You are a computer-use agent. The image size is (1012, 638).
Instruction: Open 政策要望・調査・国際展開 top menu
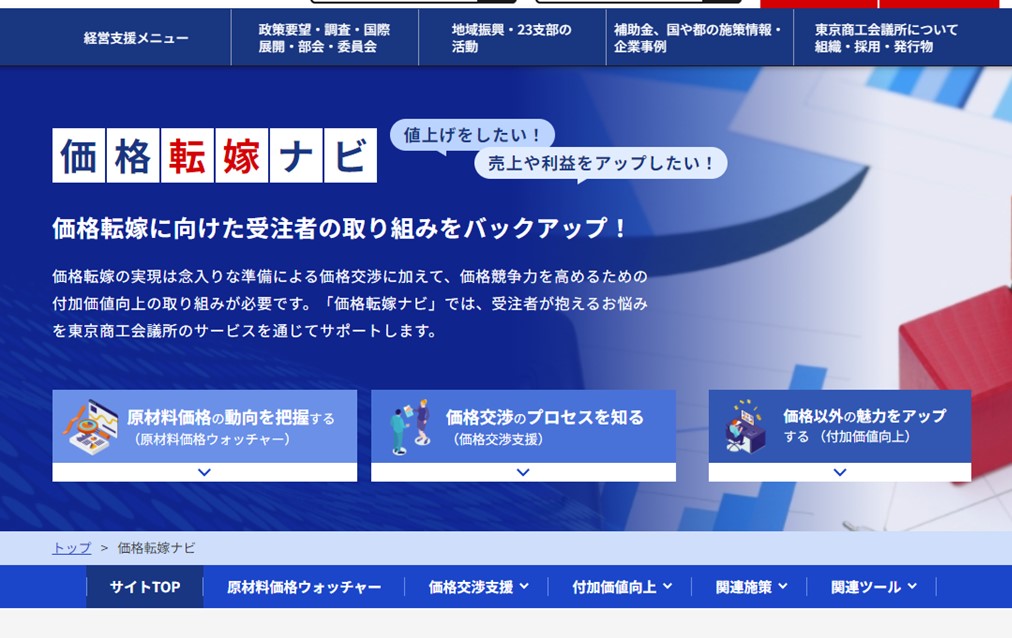[324, 38]
